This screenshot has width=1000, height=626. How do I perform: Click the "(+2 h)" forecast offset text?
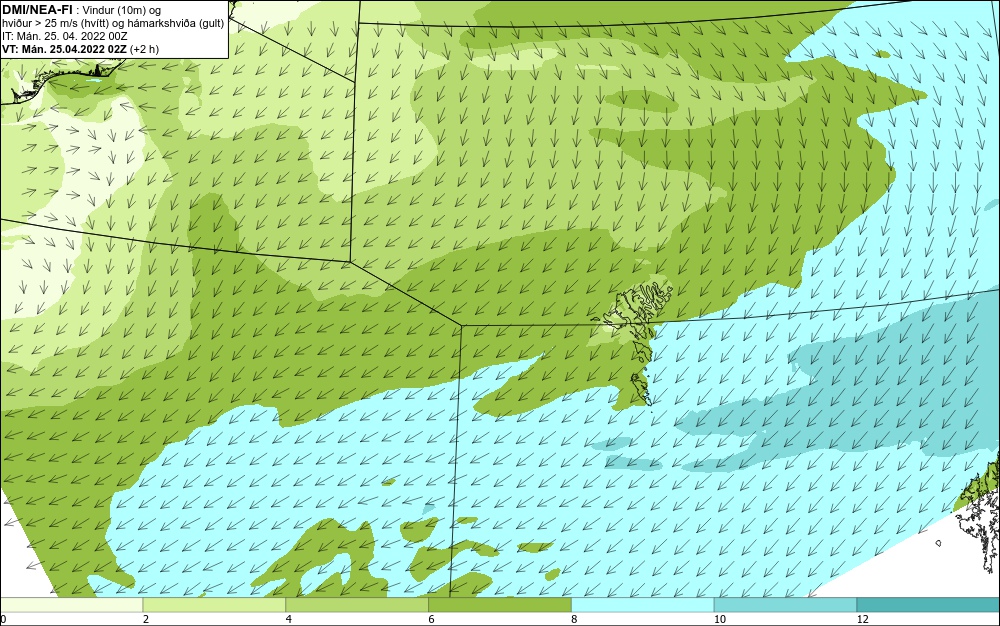(x=144, y=49)
